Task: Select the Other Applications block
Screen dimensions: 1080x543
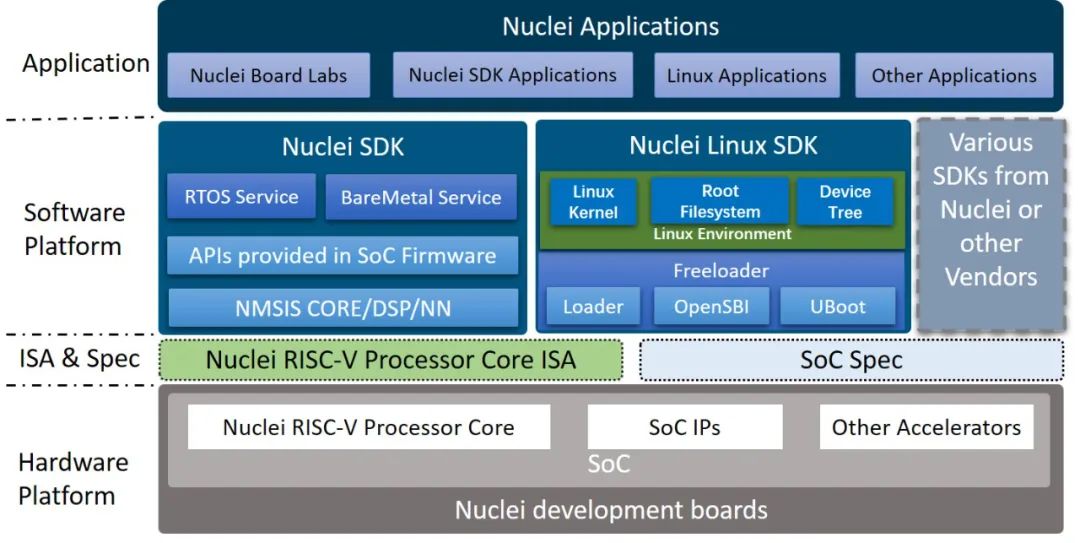Action: point(954,75)
